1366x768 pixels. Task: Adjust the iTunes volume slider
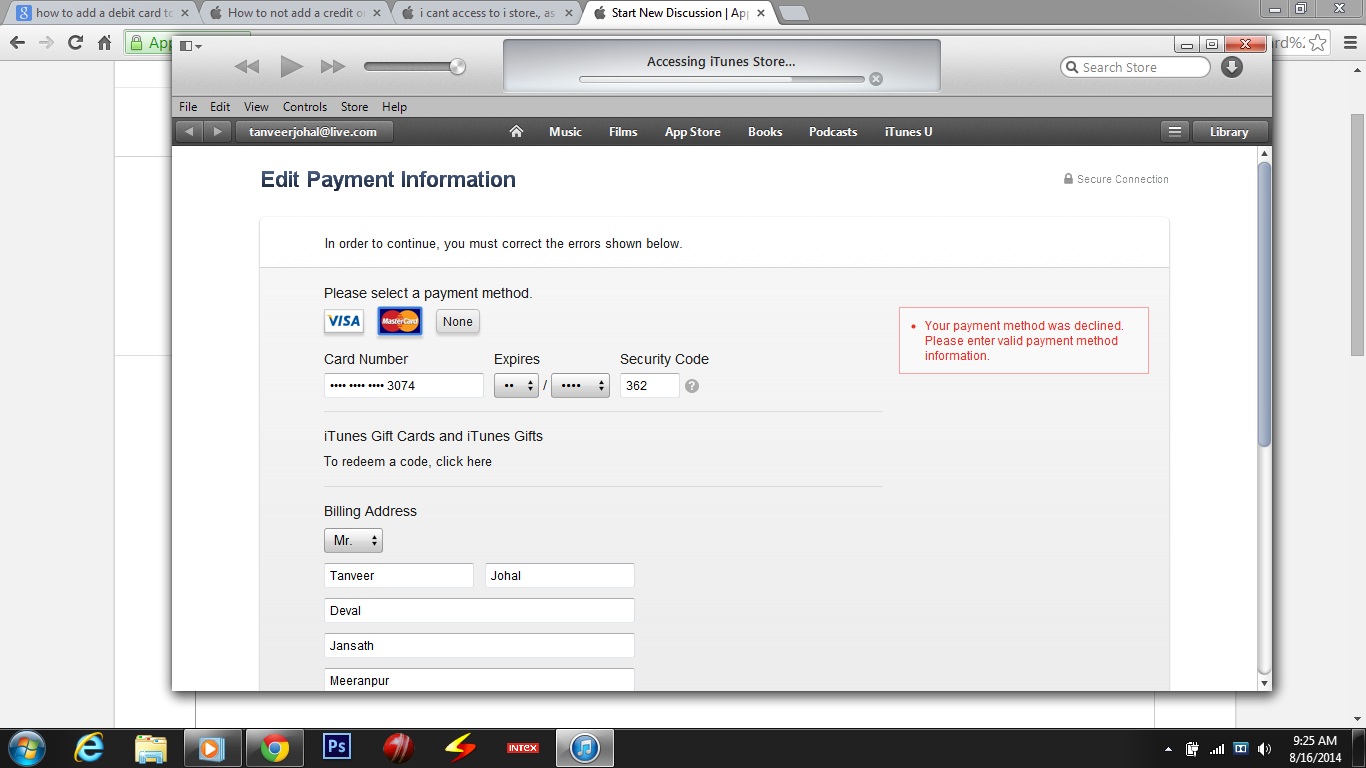414,67
